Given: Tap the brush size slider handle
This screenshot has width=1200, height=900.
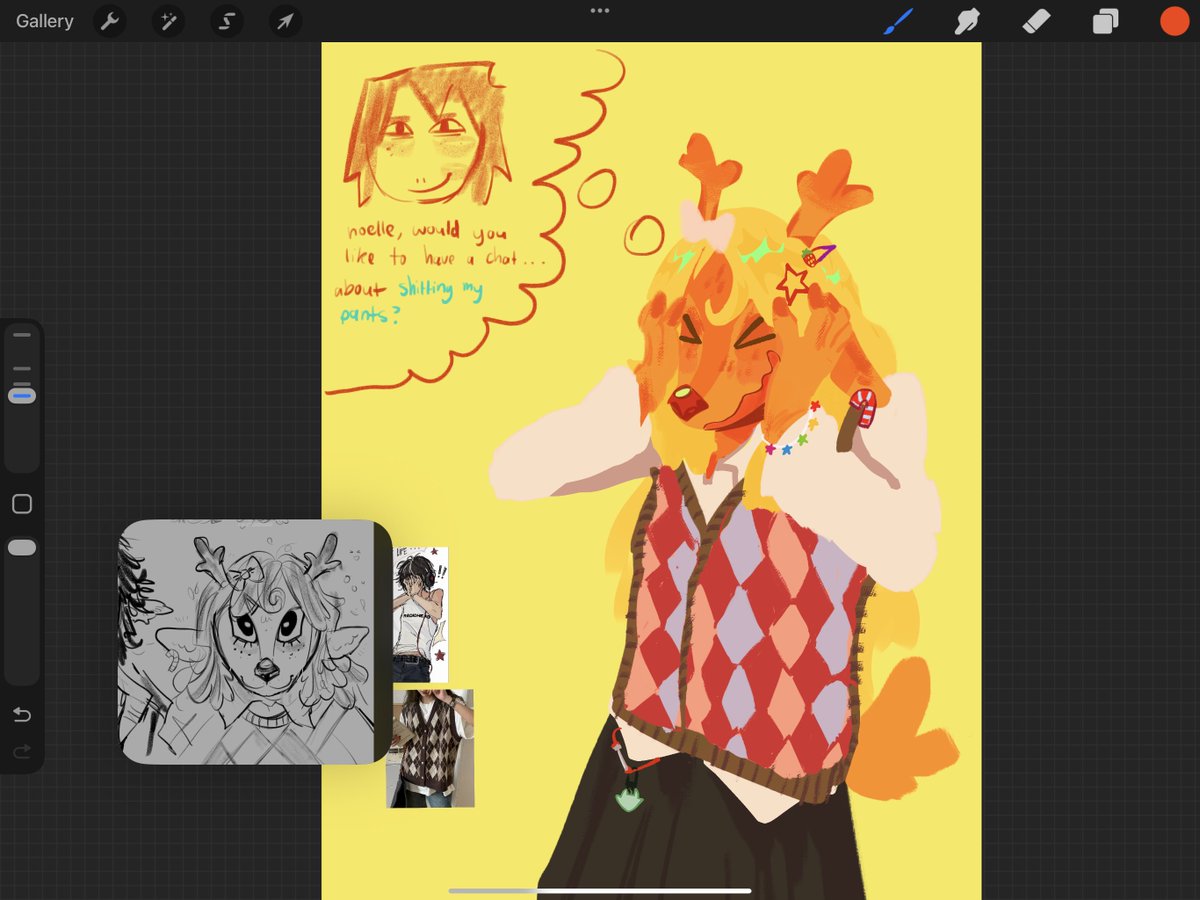Looking at the screenshot, I should [x=22, y=396].
